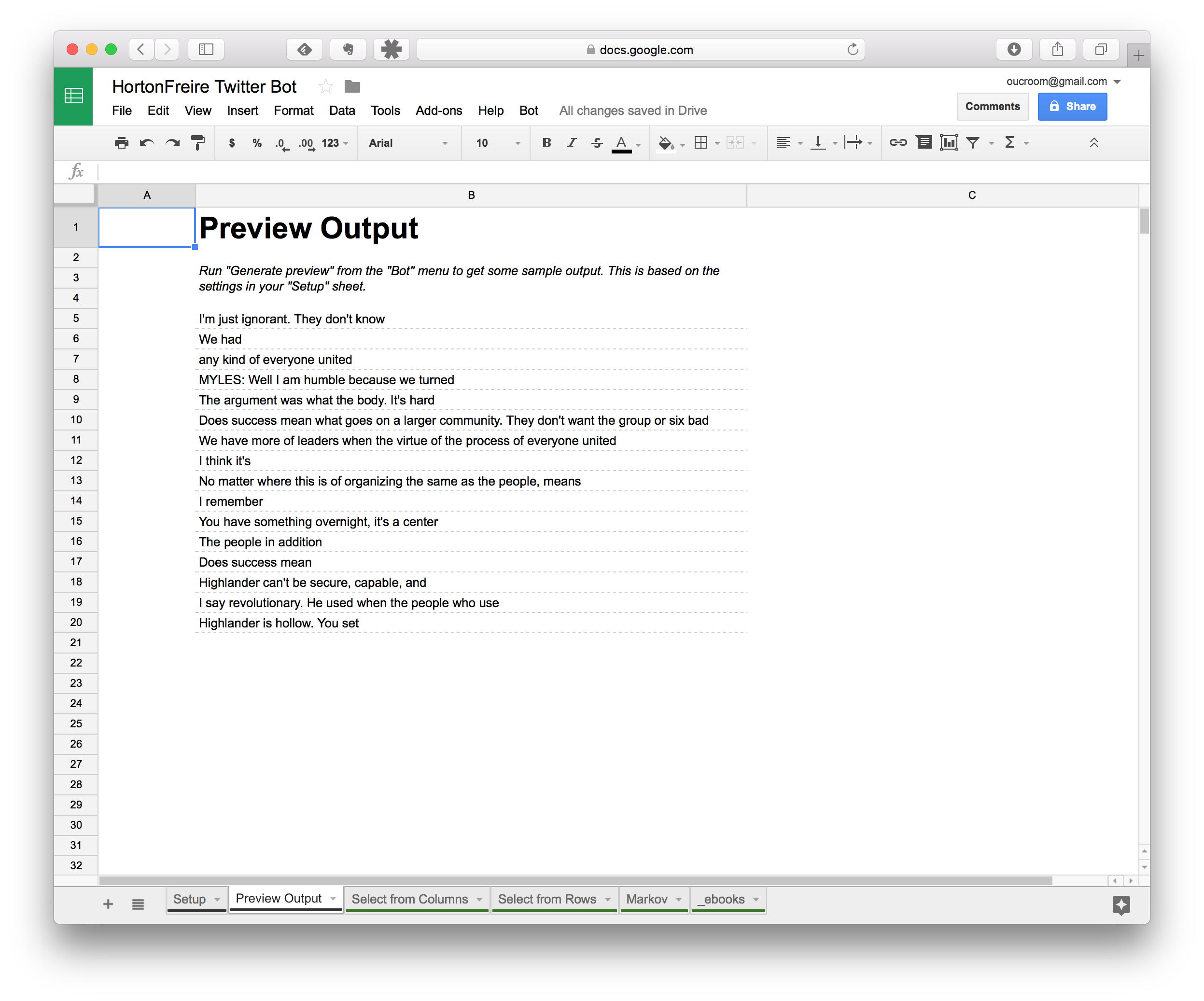
Task: Open the more number formats dropdown
Action: click(x=336, y=143)
